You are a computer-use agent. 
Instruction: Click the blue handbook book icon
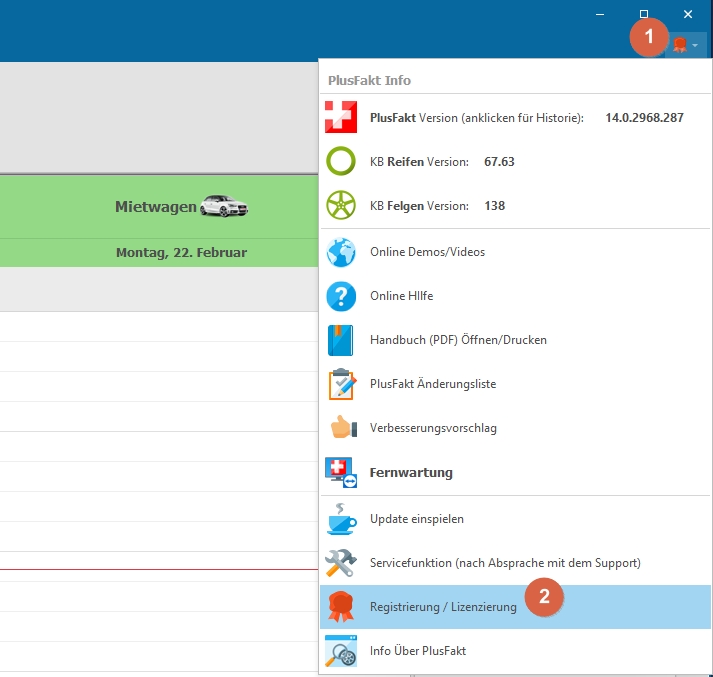[x=340, y=340]
